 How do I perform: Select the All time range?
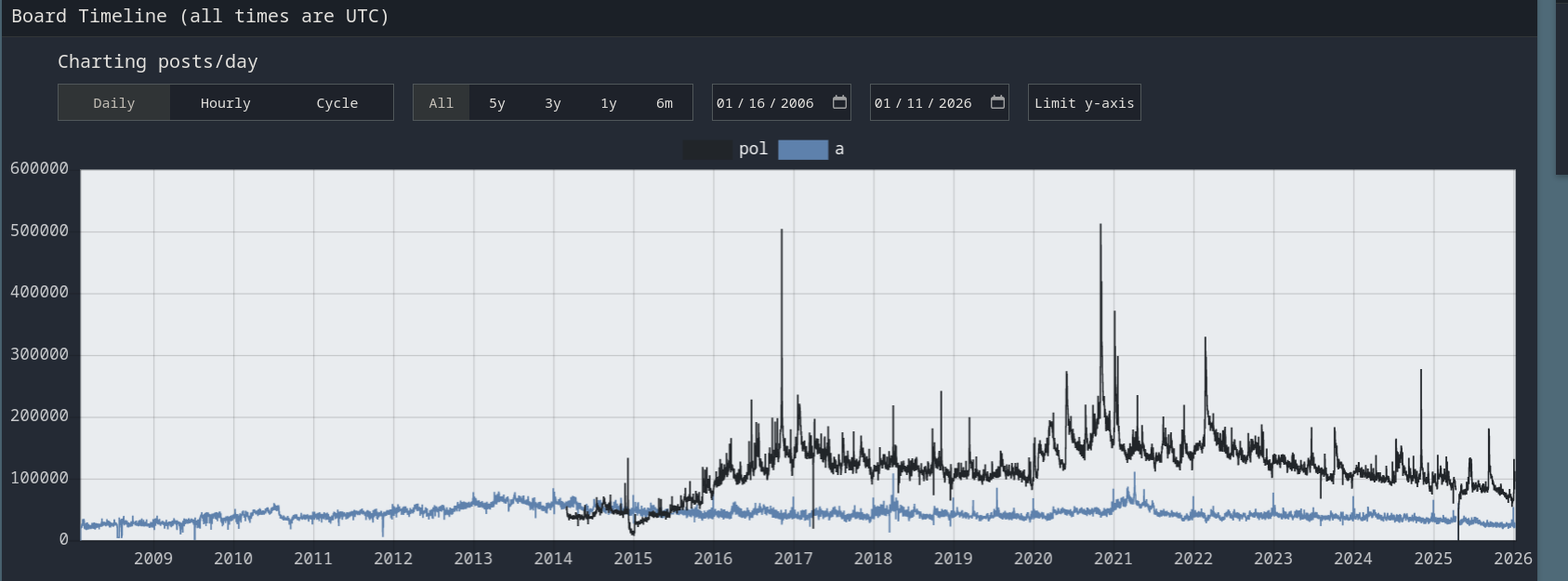pyautogui.click(x=441, y=103)
